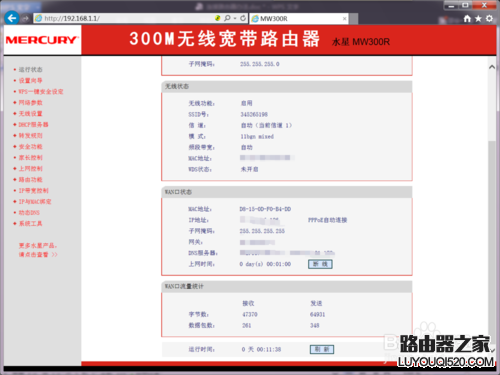Click the received packets value 261
Screen dimensions: 500x375
click(247, 325)
